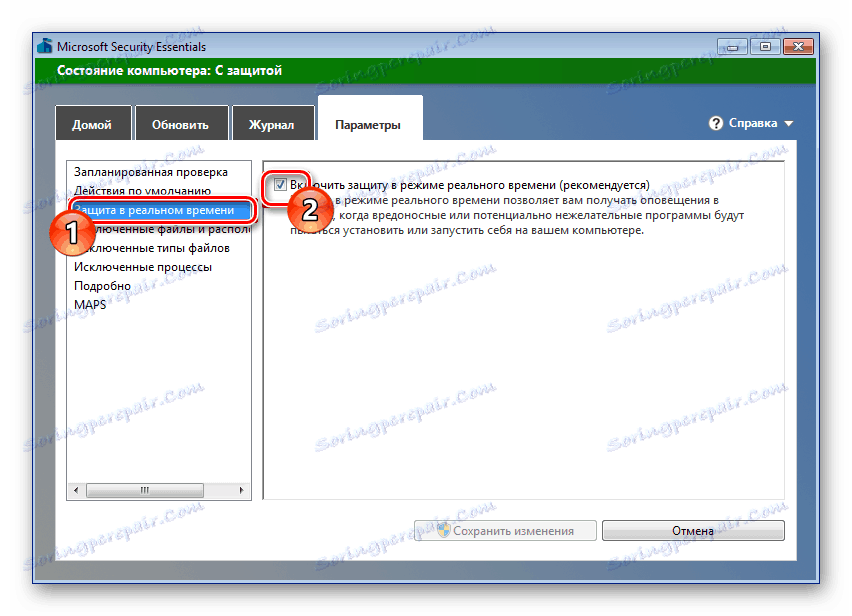Click the 'Состояние компьютера: С защитой' status text
This screenshot has height=616, width=852.
170,71
